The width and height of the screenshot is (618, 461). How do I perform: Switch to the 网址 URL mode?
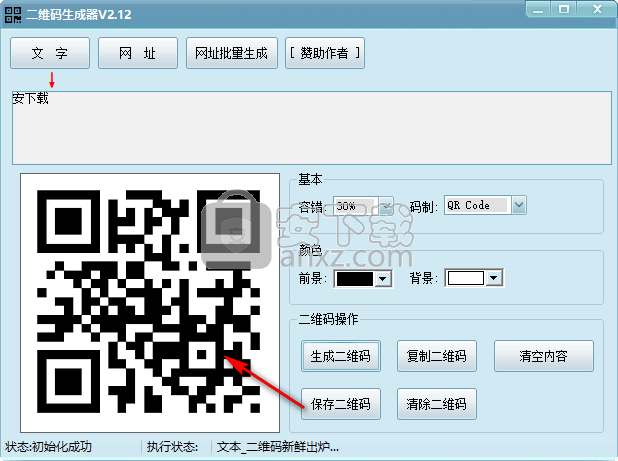[x=138, y=53]
